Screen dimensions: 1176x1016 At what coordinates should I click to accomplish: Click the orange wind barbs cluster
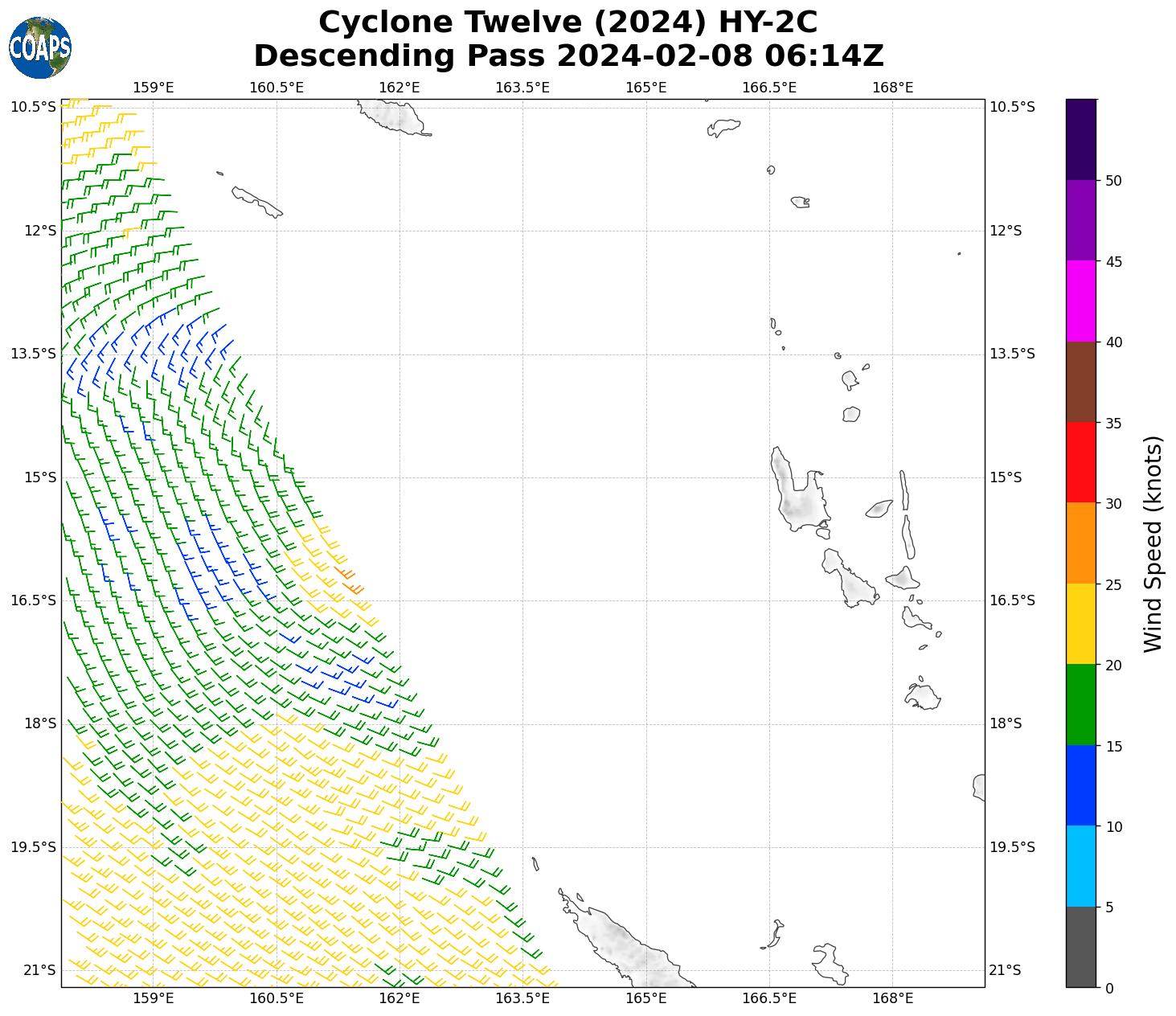click(x=350, y=580)
